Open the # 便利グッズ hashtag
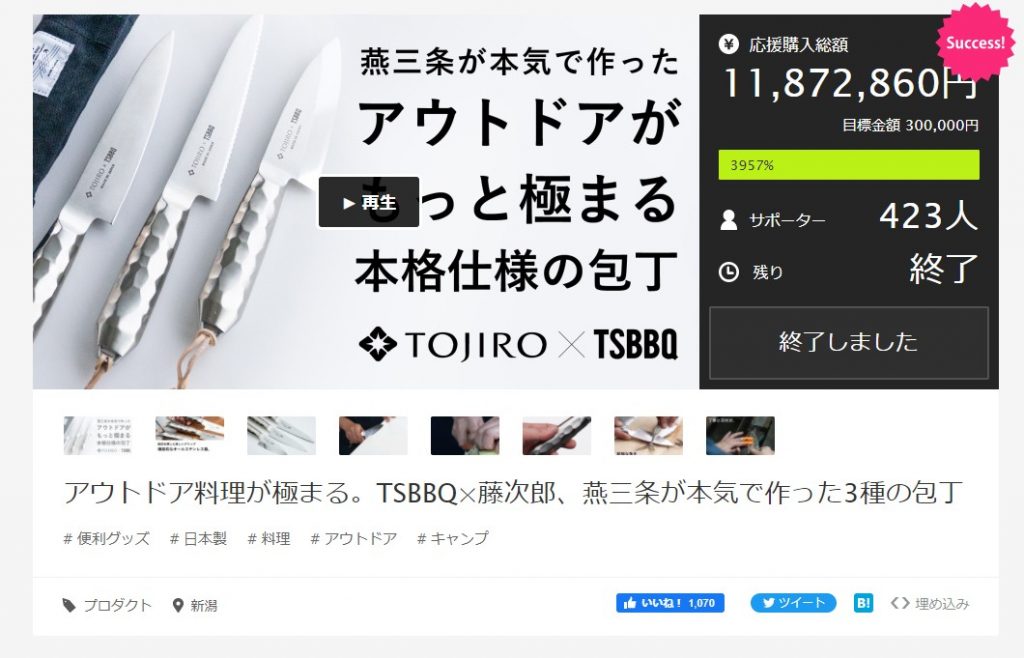1024x658 pixels. 106,539
